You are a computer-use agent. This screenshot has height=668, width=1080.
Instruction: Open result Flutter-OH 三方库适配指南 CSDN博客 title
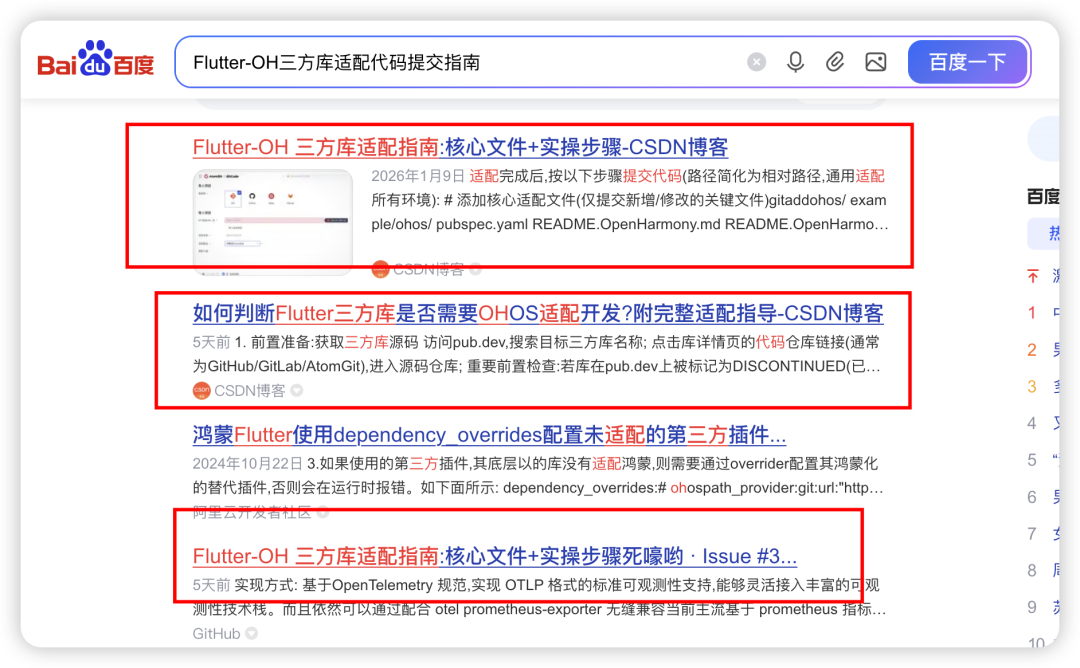click(460, 147)
